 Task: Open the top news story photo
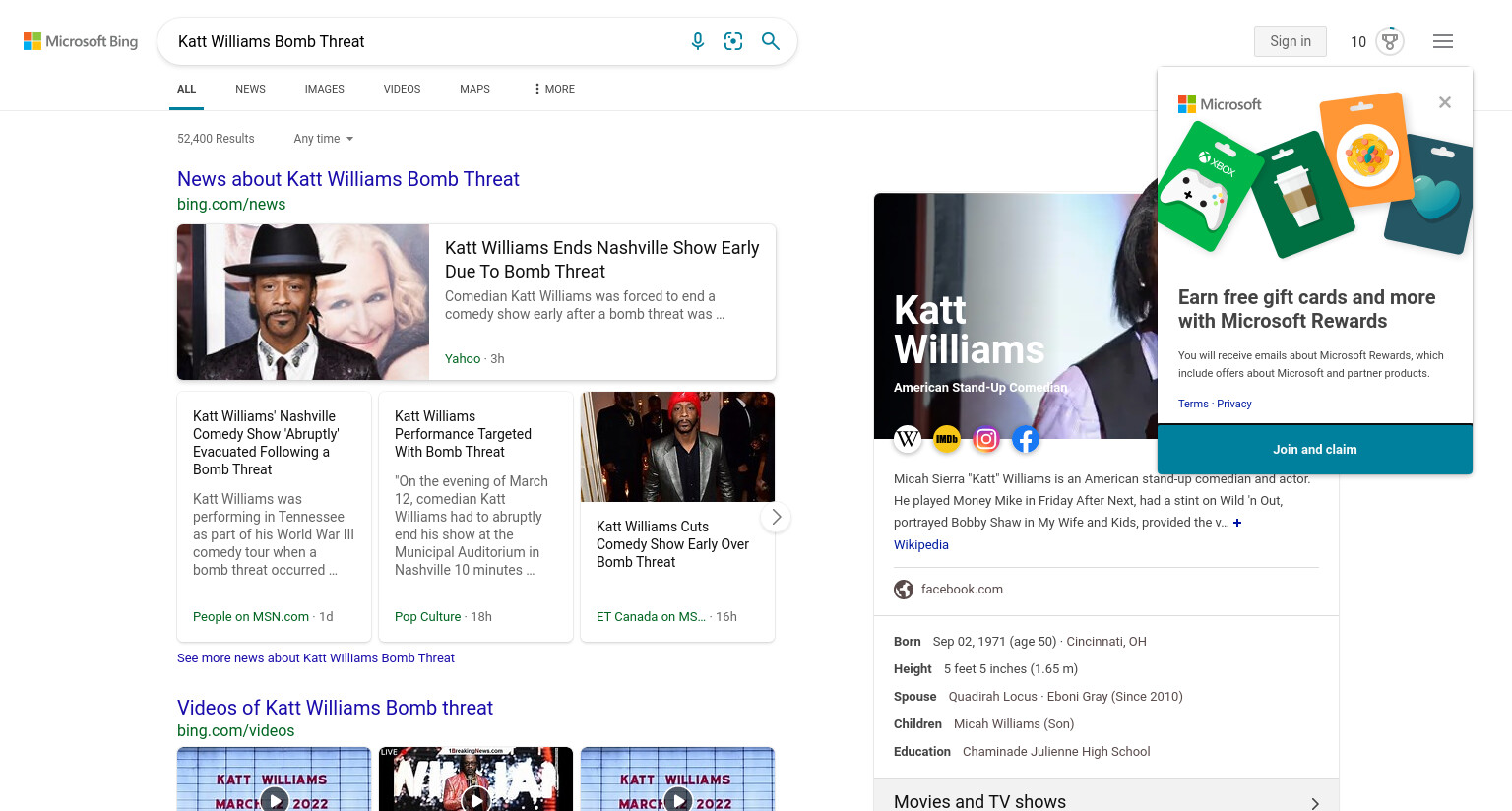click(303, 302)
